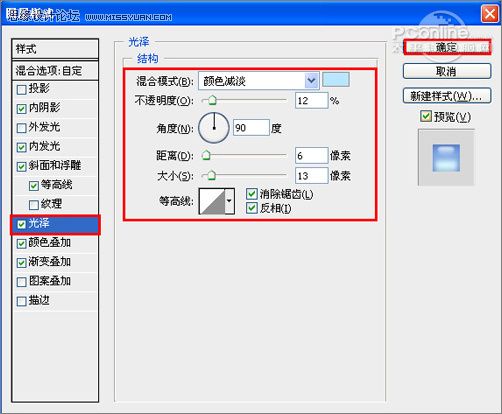Open the light blue satin color swatch
This screenshot has width=502, height=414.
(336, 80)
